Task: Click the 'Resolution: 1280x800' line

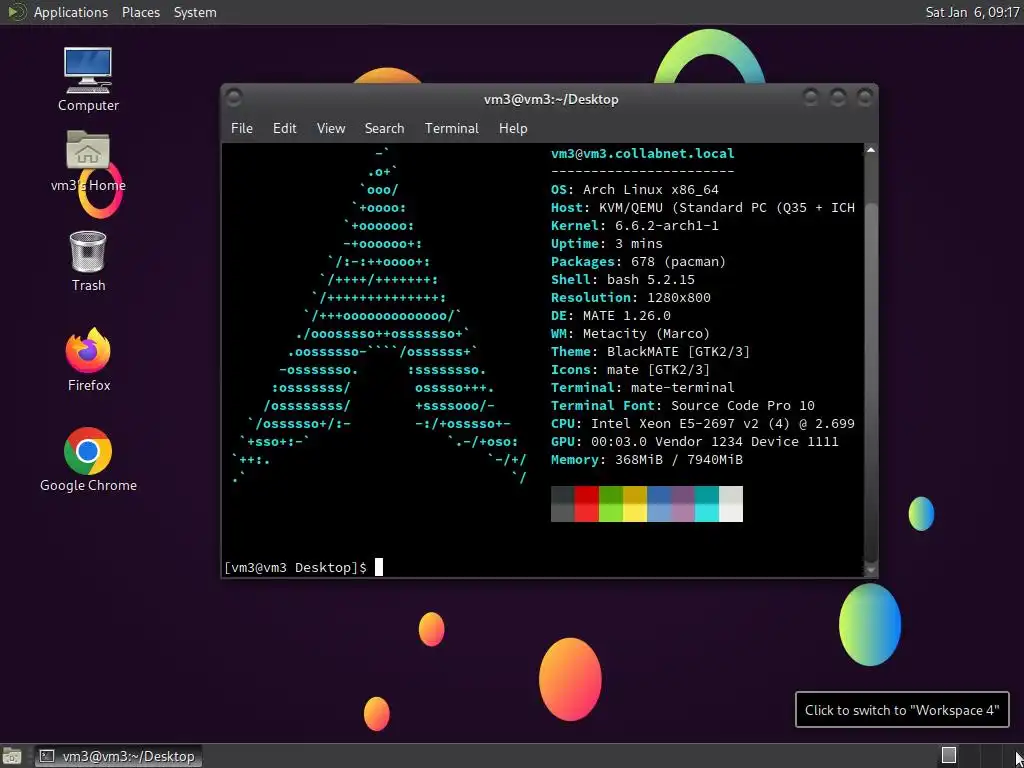Action: [x=631, y=298]
